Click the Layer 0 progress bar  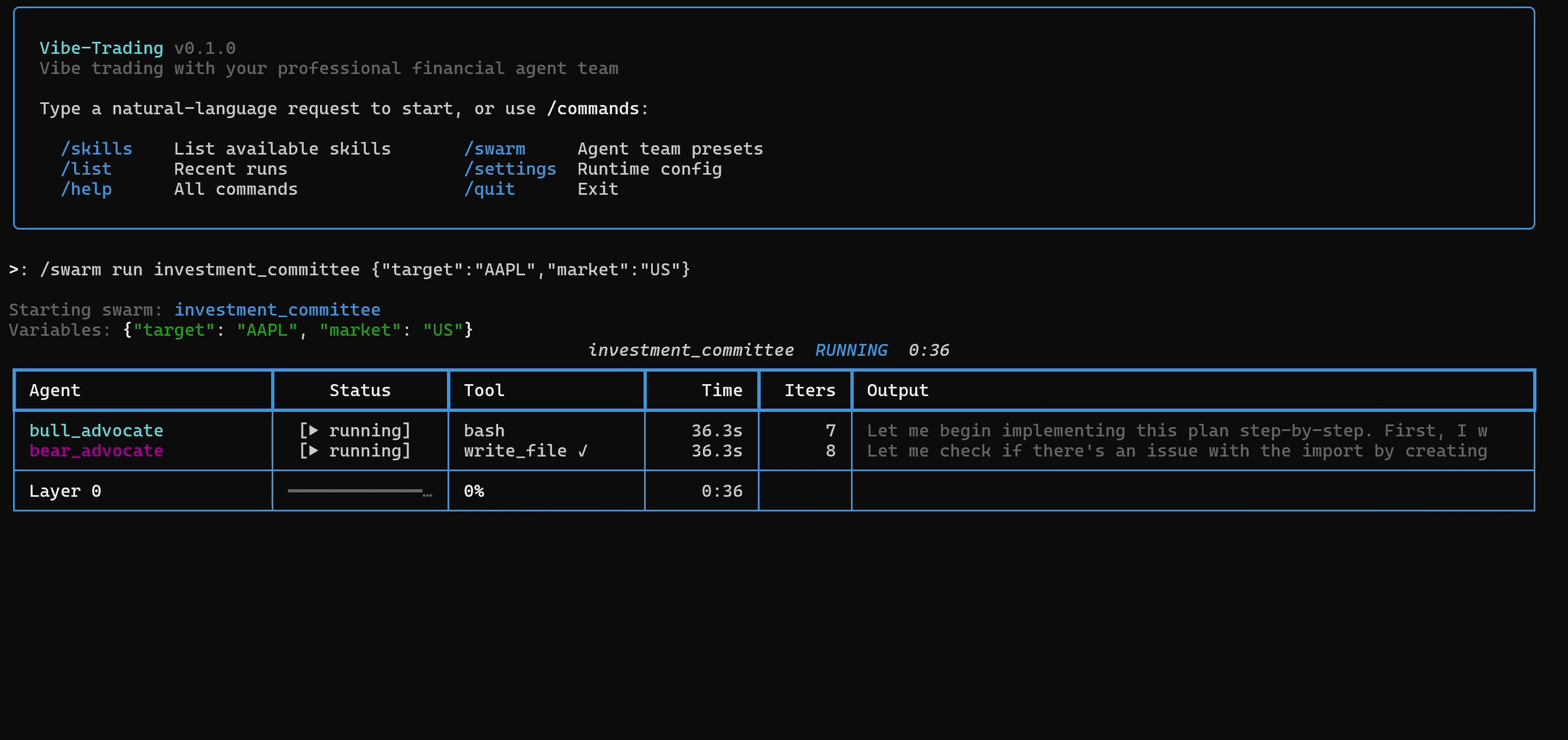pos(360,490)
